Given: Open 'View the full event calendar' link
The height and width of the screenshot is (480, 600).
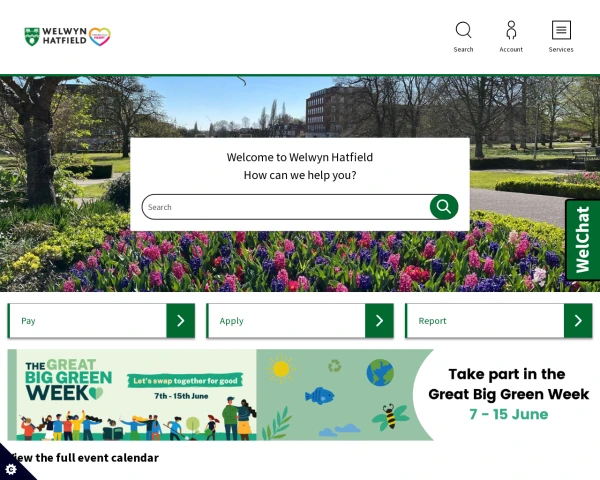Looking at the screenshot, I should point(84,457).
